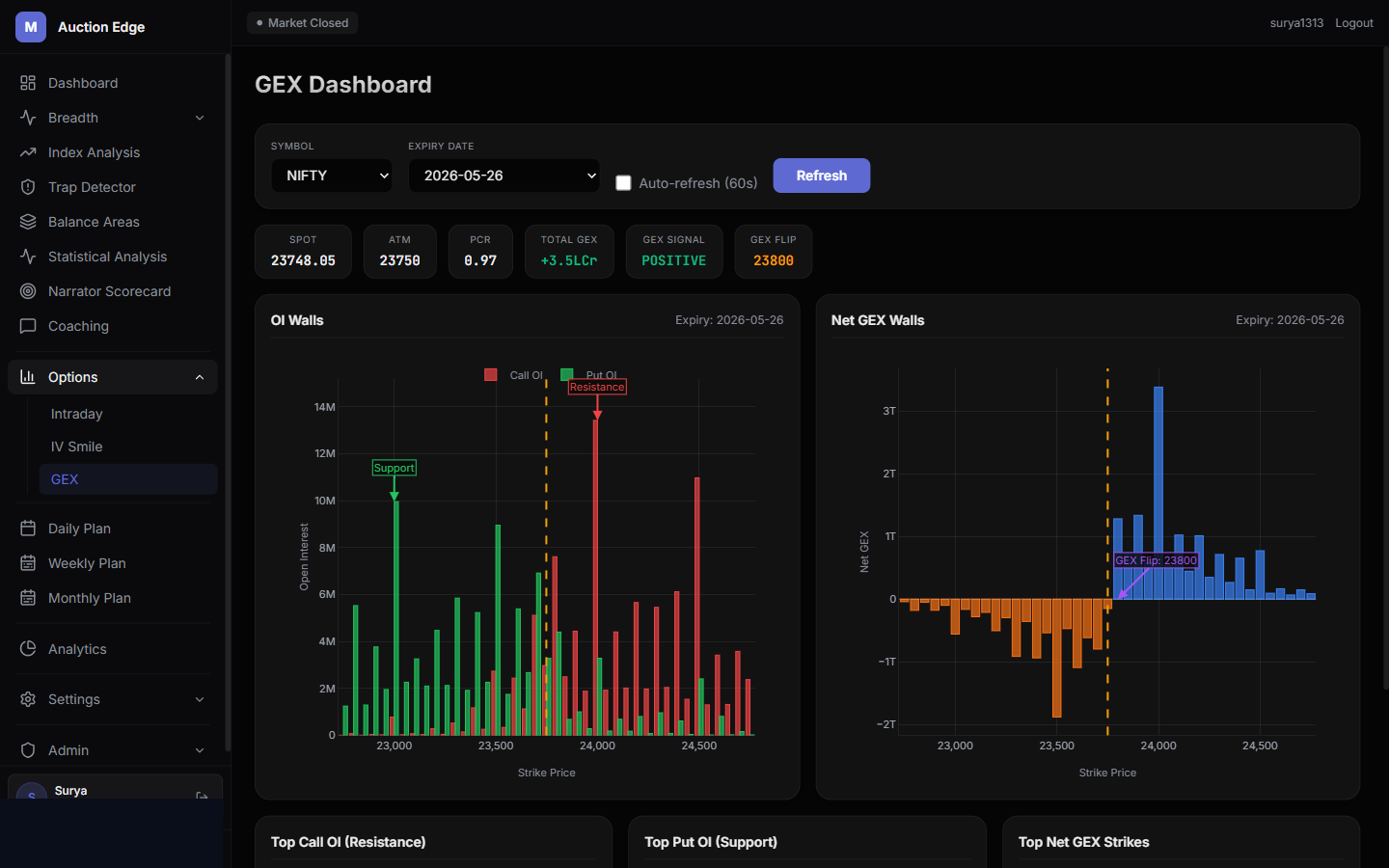This screenshot has width=1389, height=868.
Task: Click the Auction Edge M logo
Action: [x=31, y=27]
